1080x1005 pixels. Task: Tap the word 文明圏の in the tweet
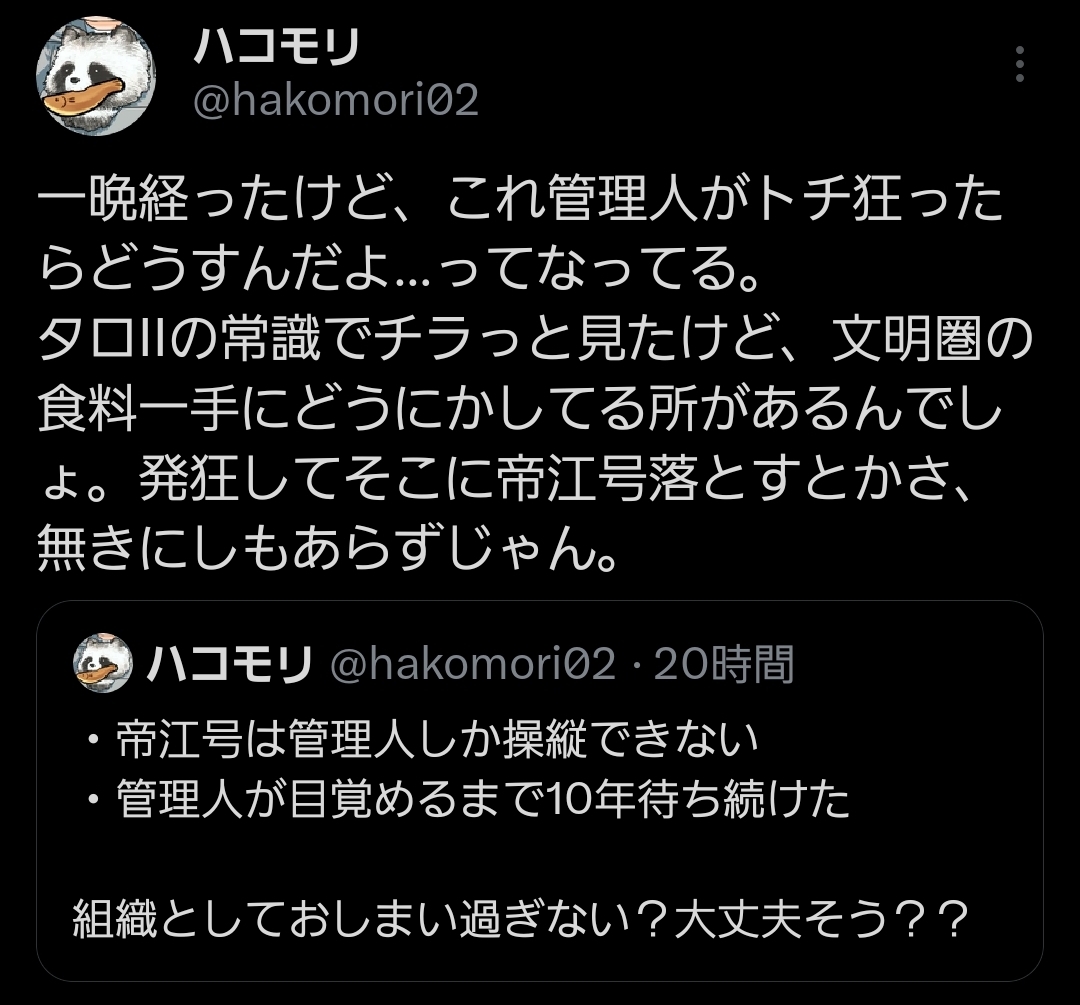tap(932, 340)
